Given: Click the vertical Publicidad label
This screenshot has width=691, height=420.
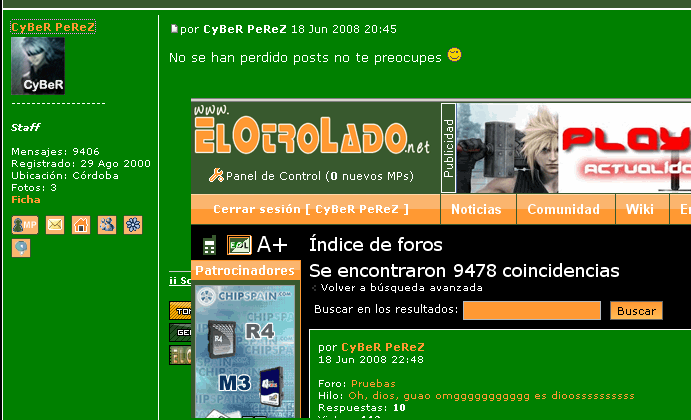Looking at the screenshot, I should pos(449,148).
